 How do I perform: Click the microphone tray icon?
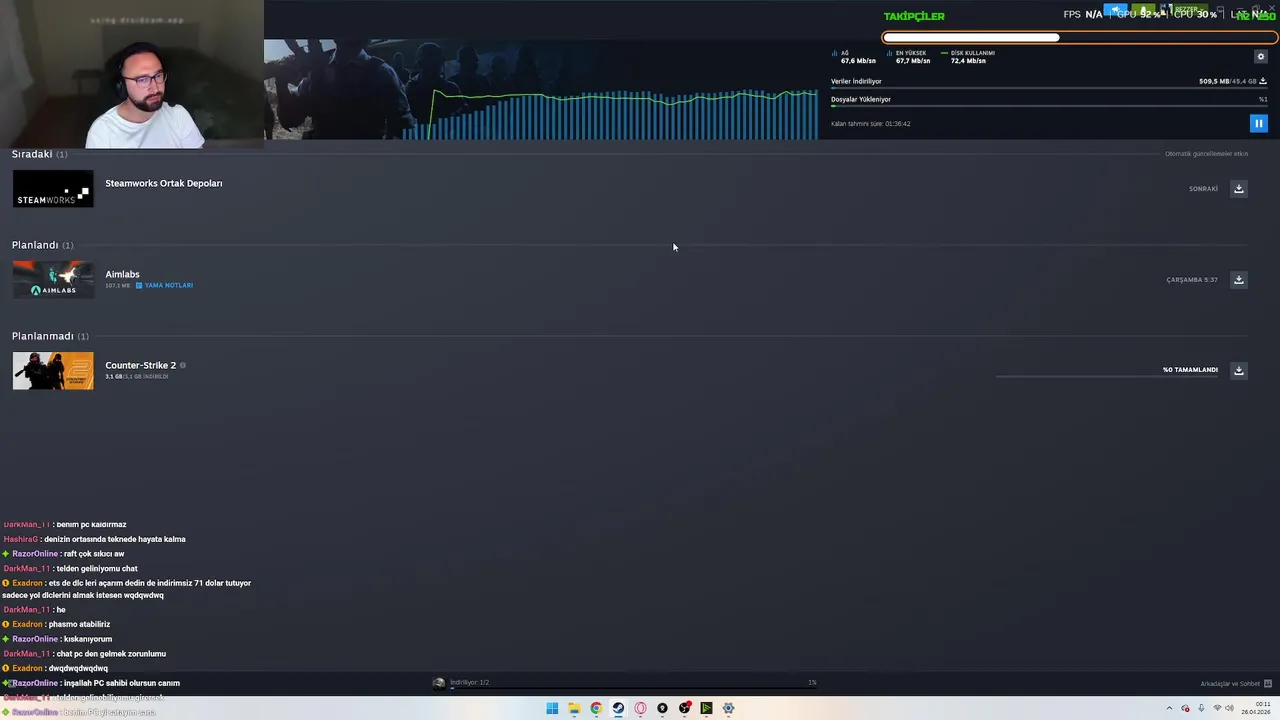point(1201,708)
